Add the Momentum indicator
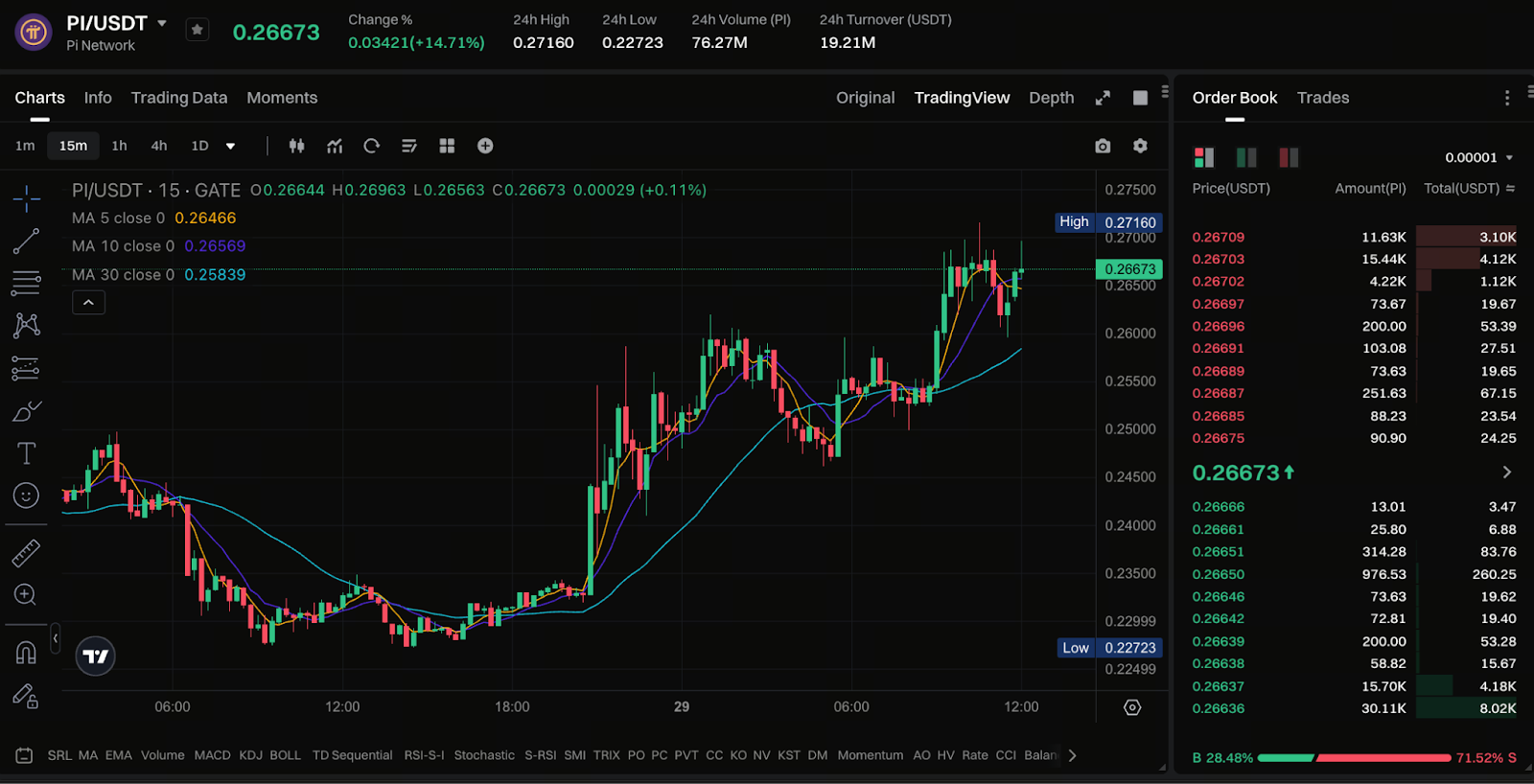Screen dimensions: 1534x784 point(870,755)
